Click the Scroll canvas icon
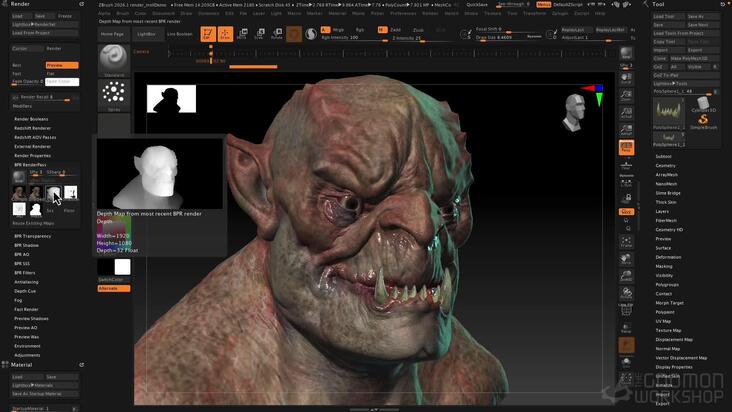 coord(626,78)
